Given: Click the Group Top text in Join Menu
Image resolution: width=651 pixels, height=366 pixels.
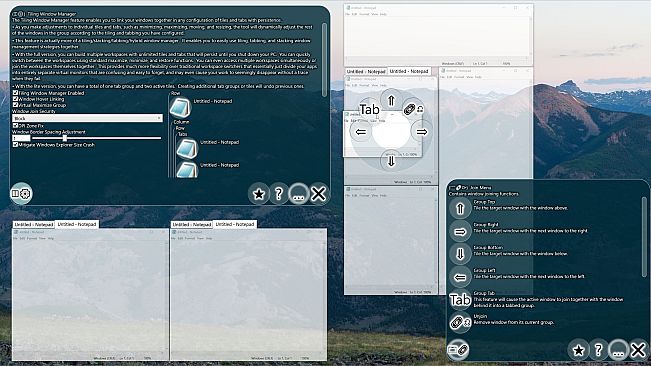Looking at the screenshot, I should pos(484,202).
